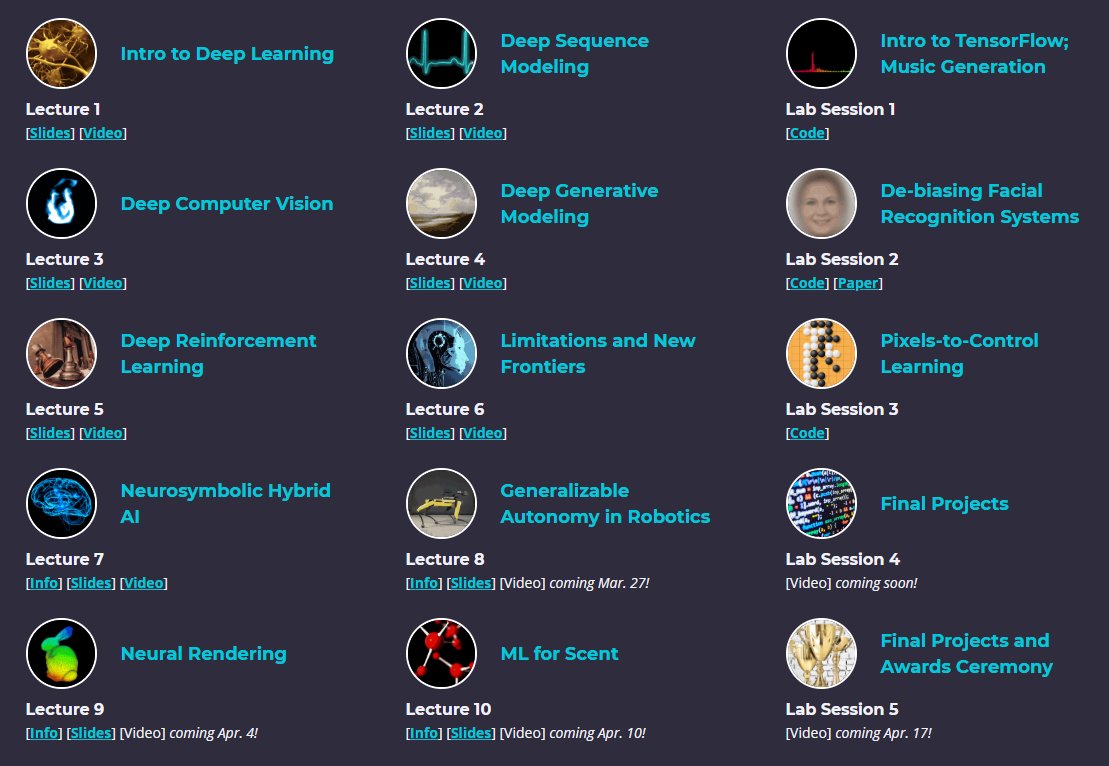Open Slides link for Lecture 1

click(50, 133)
